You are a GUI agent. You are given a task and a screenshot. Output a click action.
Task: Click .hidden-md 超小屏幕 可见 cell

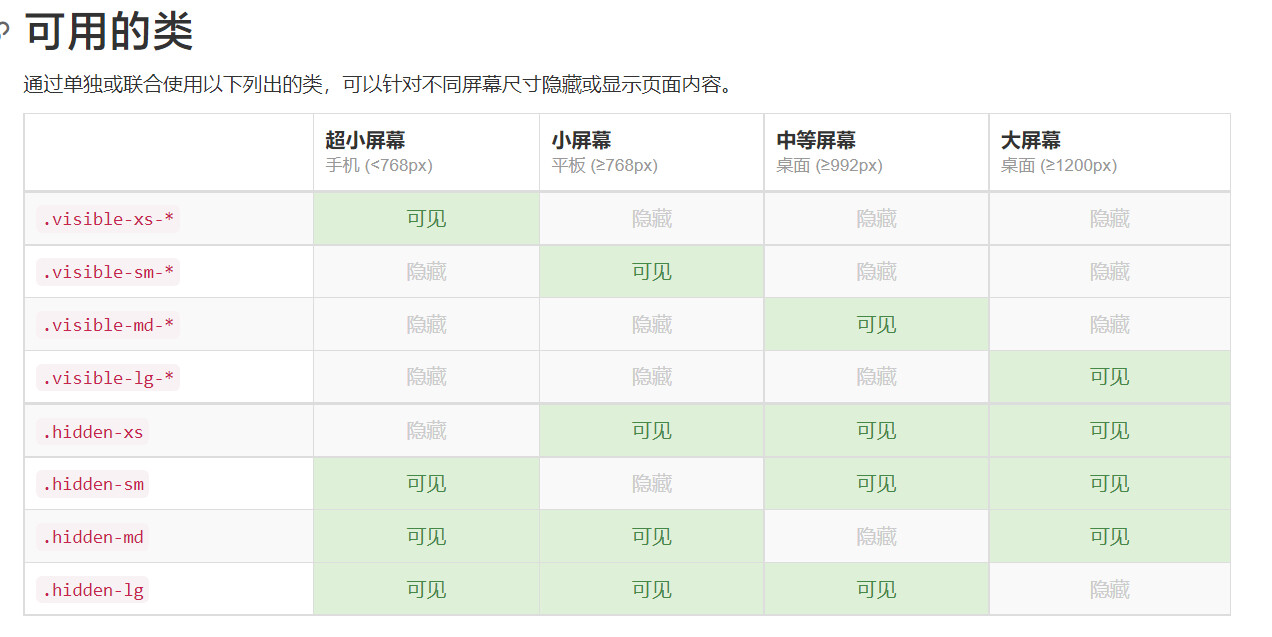point(426,537)
